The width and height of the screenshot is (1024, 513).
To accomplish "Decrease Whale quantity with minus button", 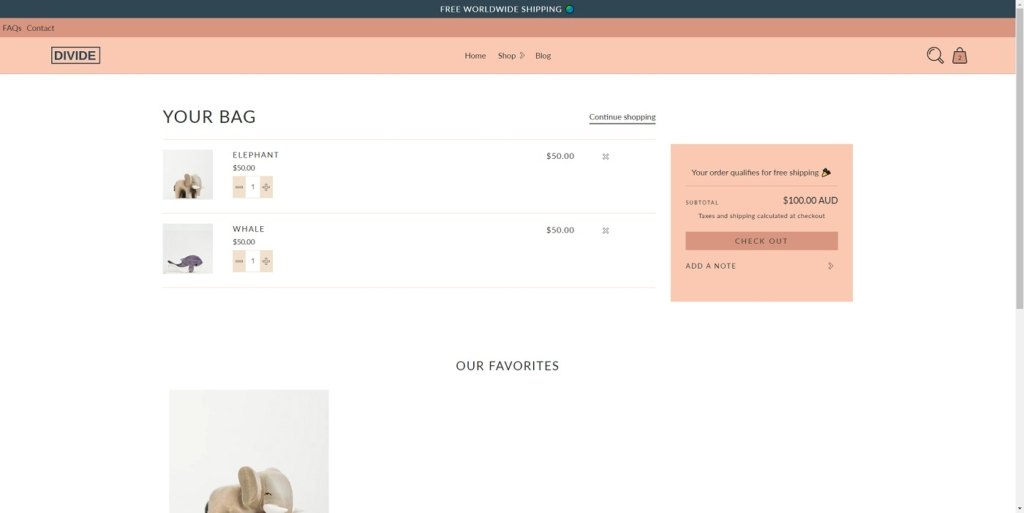I will (239, 261).
